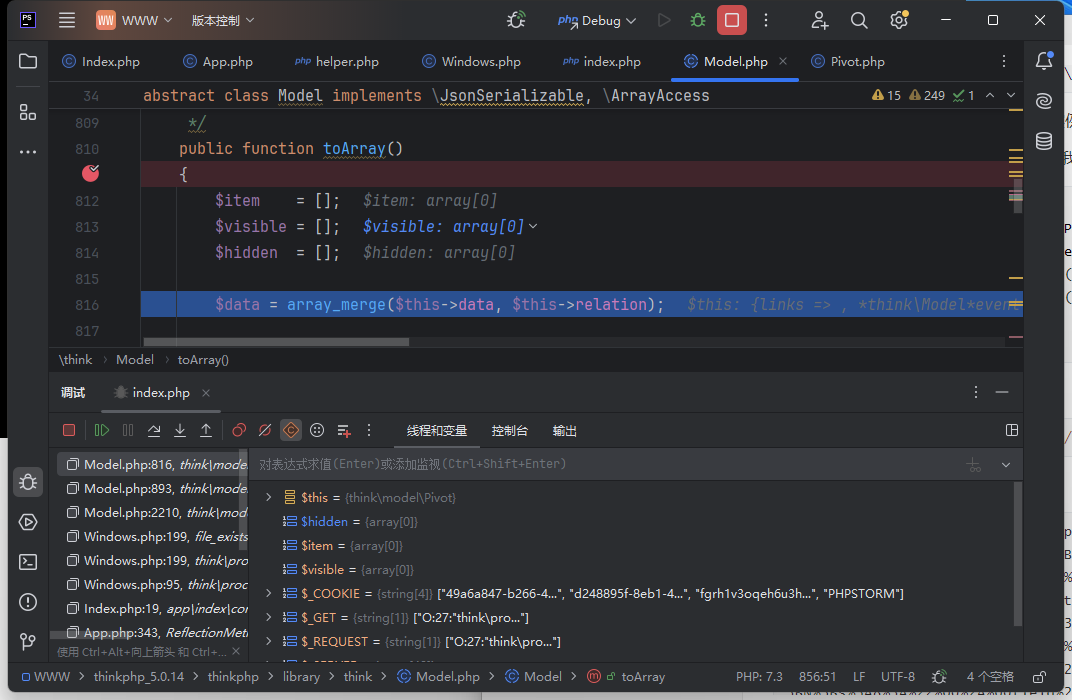Open the Debug run configuration dropdown
Screen dimensions: 1072x700
click(600, 20)
